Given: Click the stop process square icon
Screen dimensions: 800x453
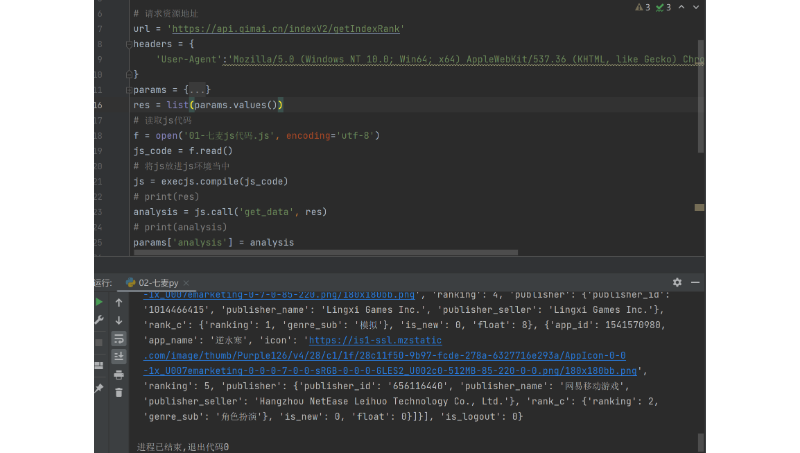Looking at the screenshot, I should 99,342.
